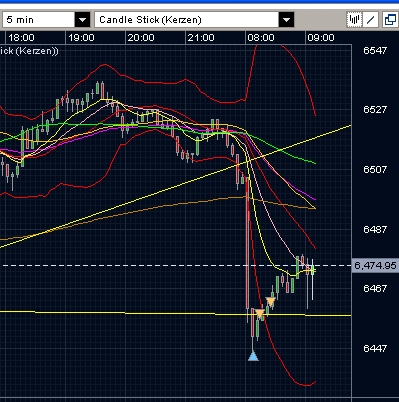Select the draw trend line tool
Viewport: 399px width, 402px height.
pos(370,20)
